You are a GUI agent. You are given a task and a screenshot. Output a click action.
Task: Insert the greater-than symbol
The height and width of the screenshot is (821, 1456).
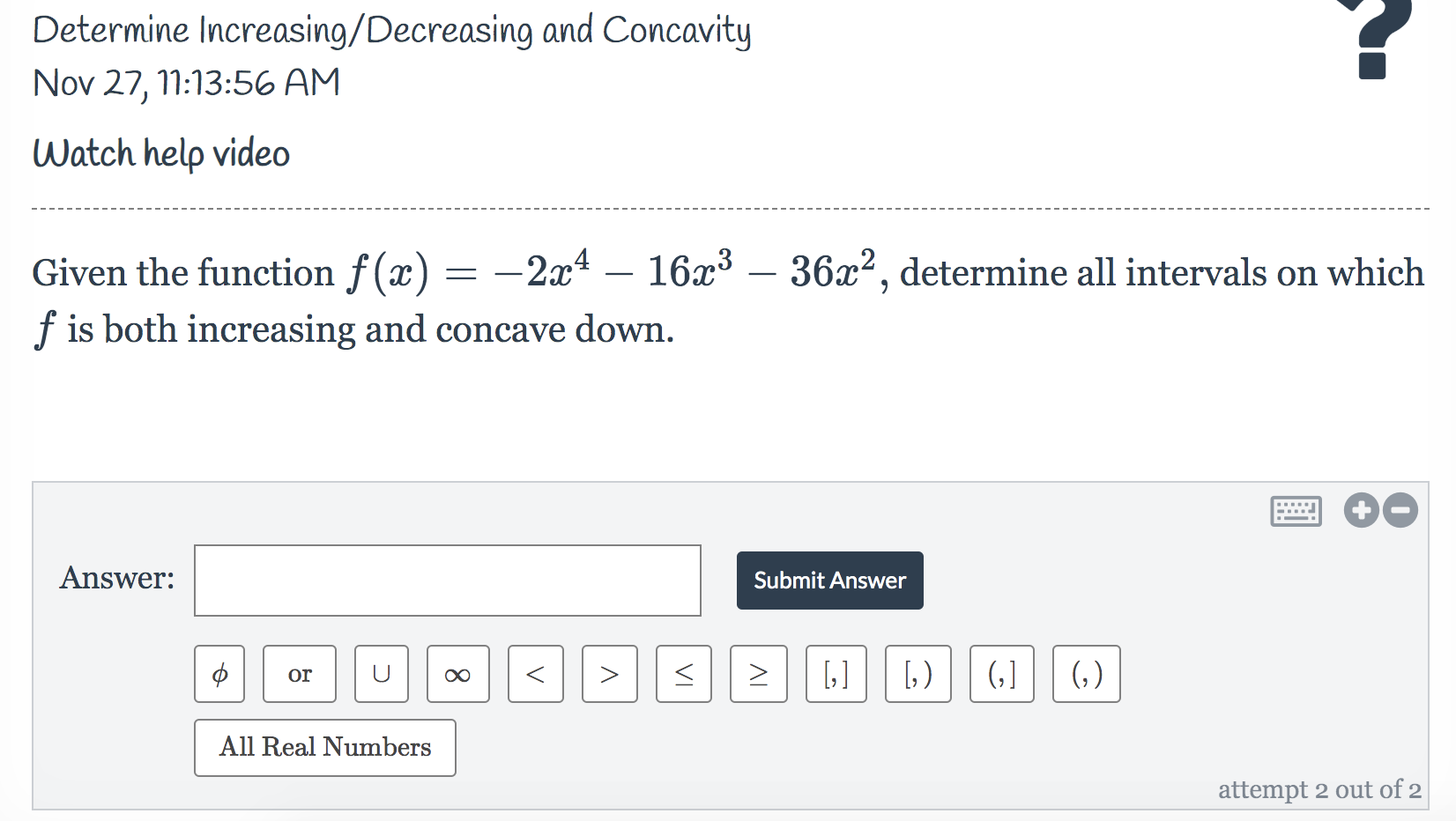click(x=609, y=674)
